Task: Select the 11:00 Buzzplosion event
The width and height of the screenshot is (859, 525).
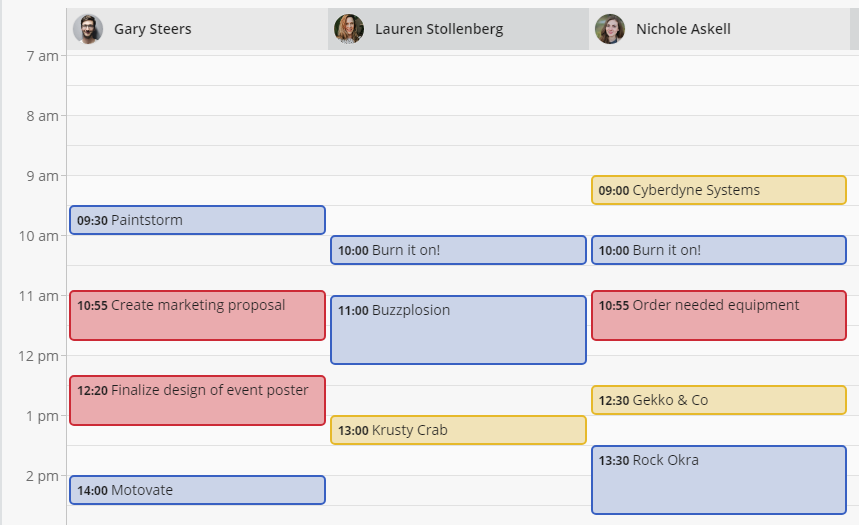Action: 458,329
